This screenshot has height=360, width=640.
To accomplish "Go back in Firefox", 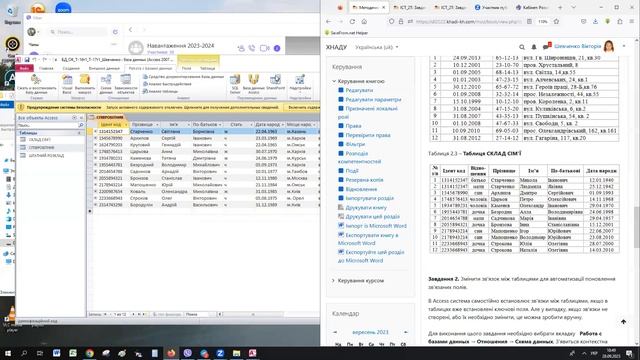I will [x=329, y=22].
